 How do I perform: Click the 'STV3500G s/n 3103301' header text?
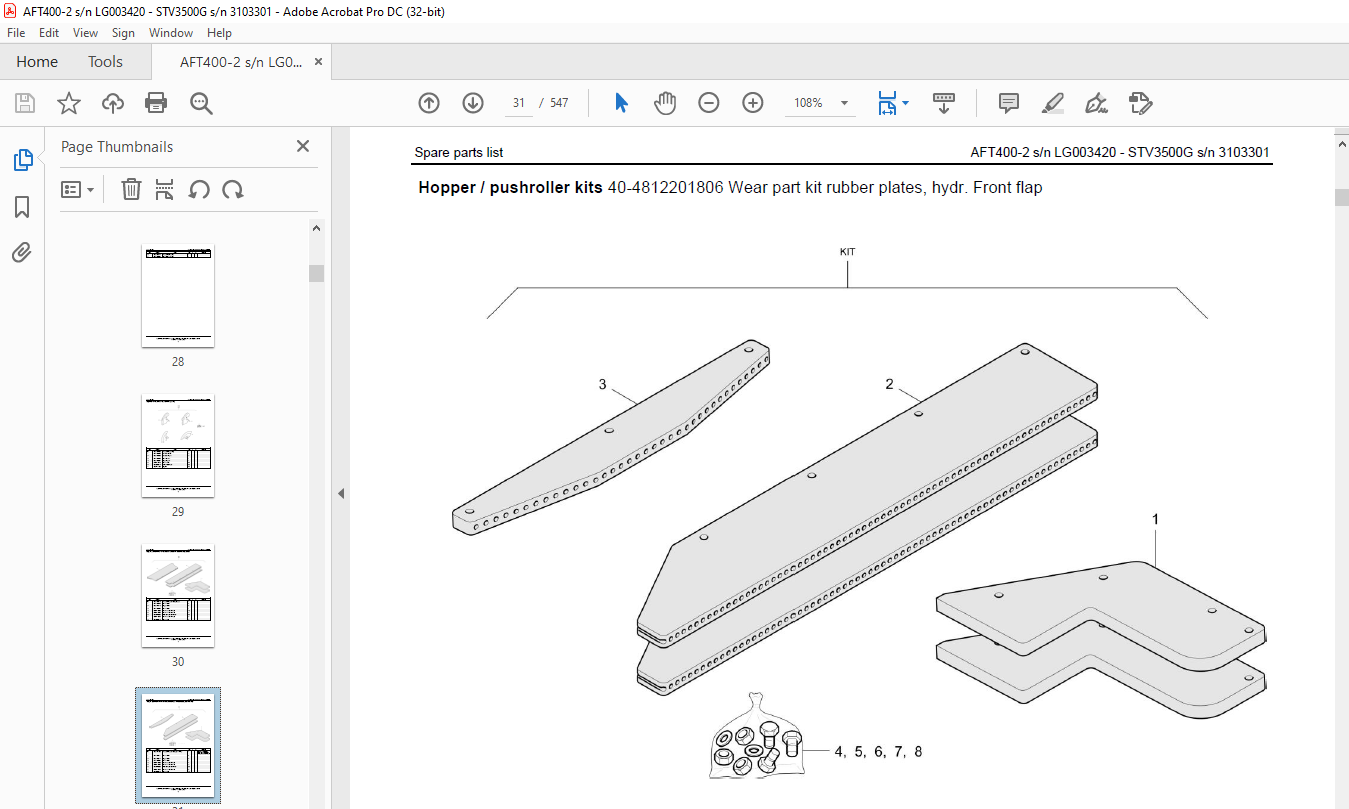click(1199, 153)
